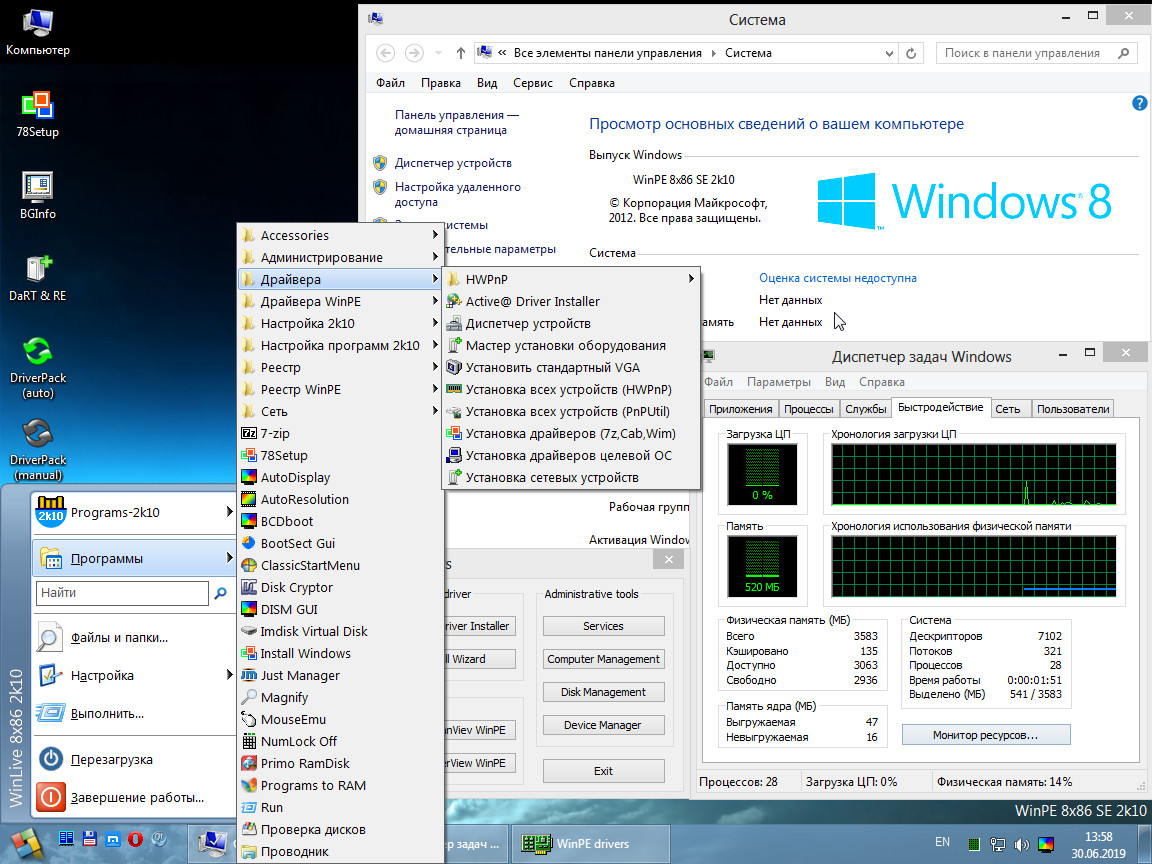Click the Disk Management button
Image resolution: width=1152 pixels, height=864 pixels.
[x=603, y=692]
